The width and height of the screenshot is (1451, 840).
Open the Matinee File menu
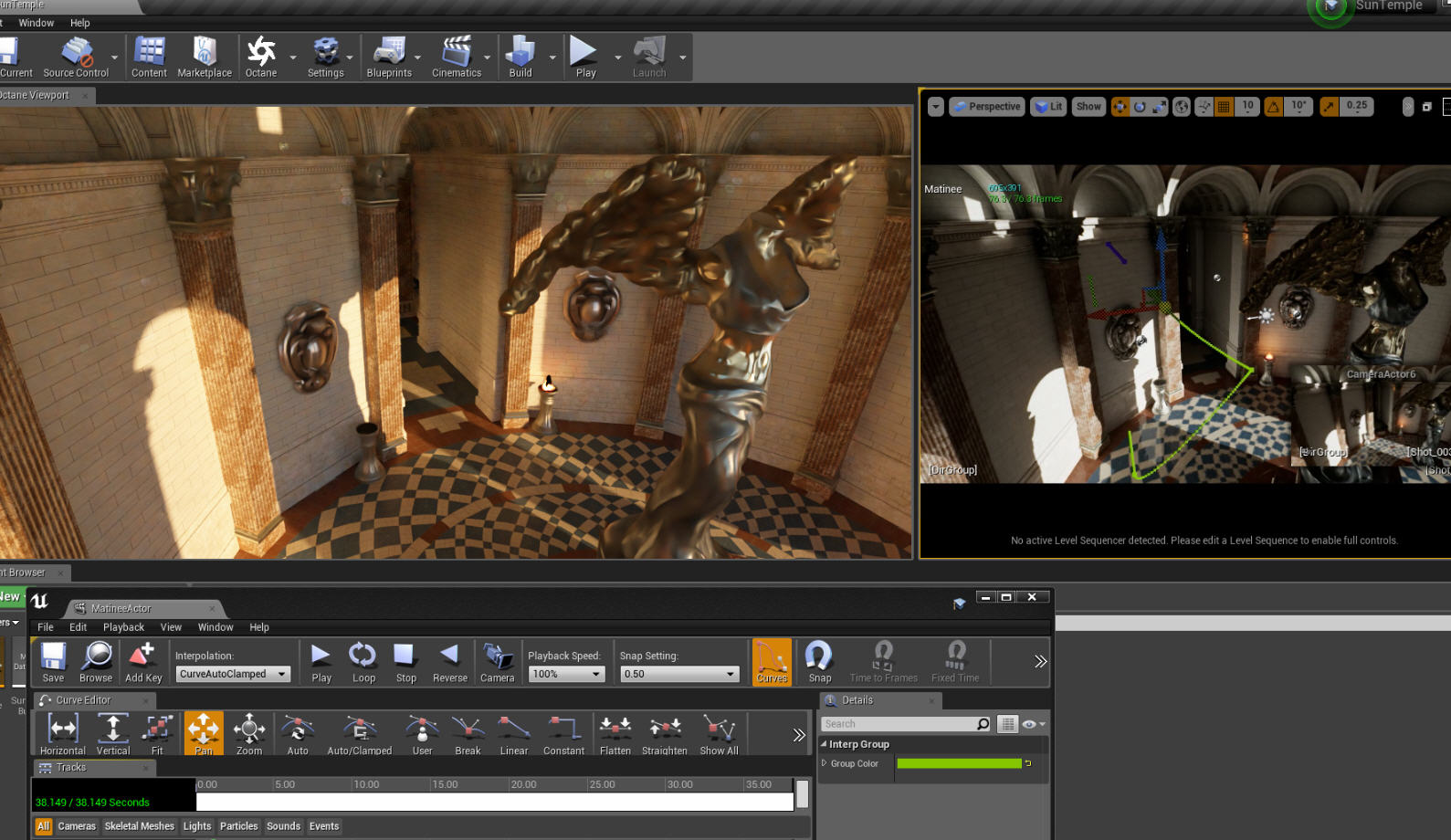tap(46, 627)
